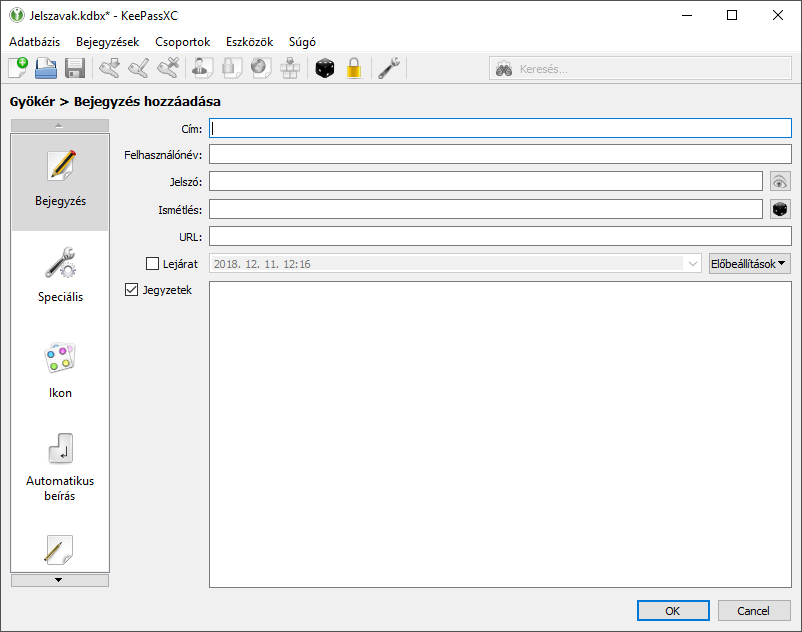Open database via the folder icon
This screenshot has height=632, width=802.
46,68
